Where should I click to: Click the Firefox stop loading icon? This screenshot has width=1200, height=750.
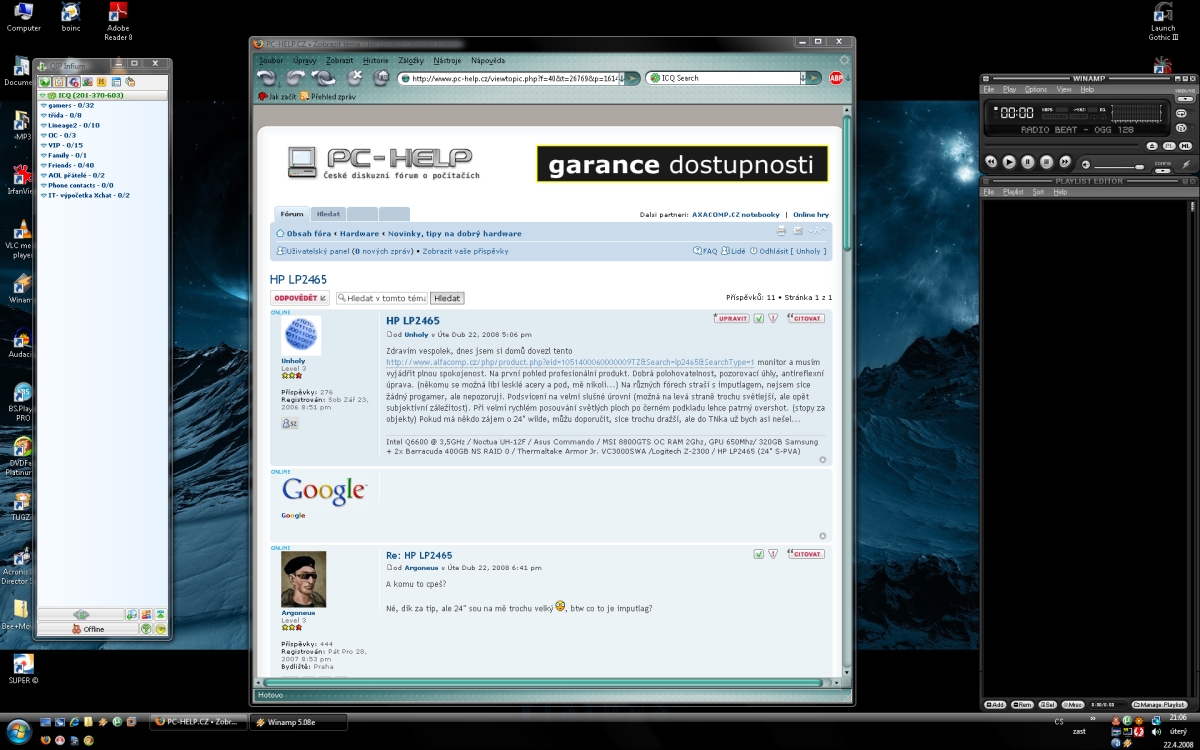[x=354, y=78]
